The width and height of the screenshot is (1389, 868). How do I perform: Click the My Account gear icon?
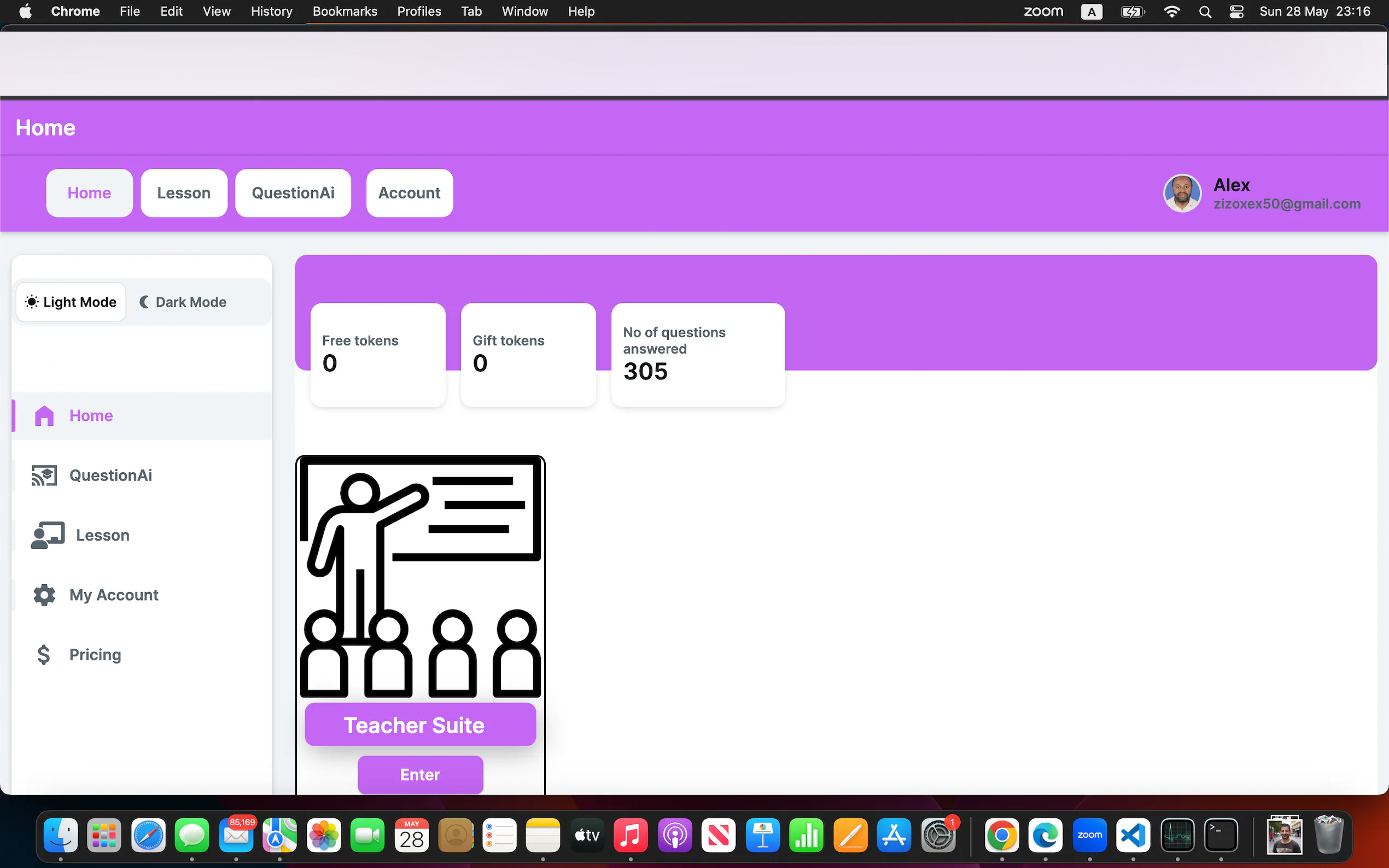click(44, 595)
